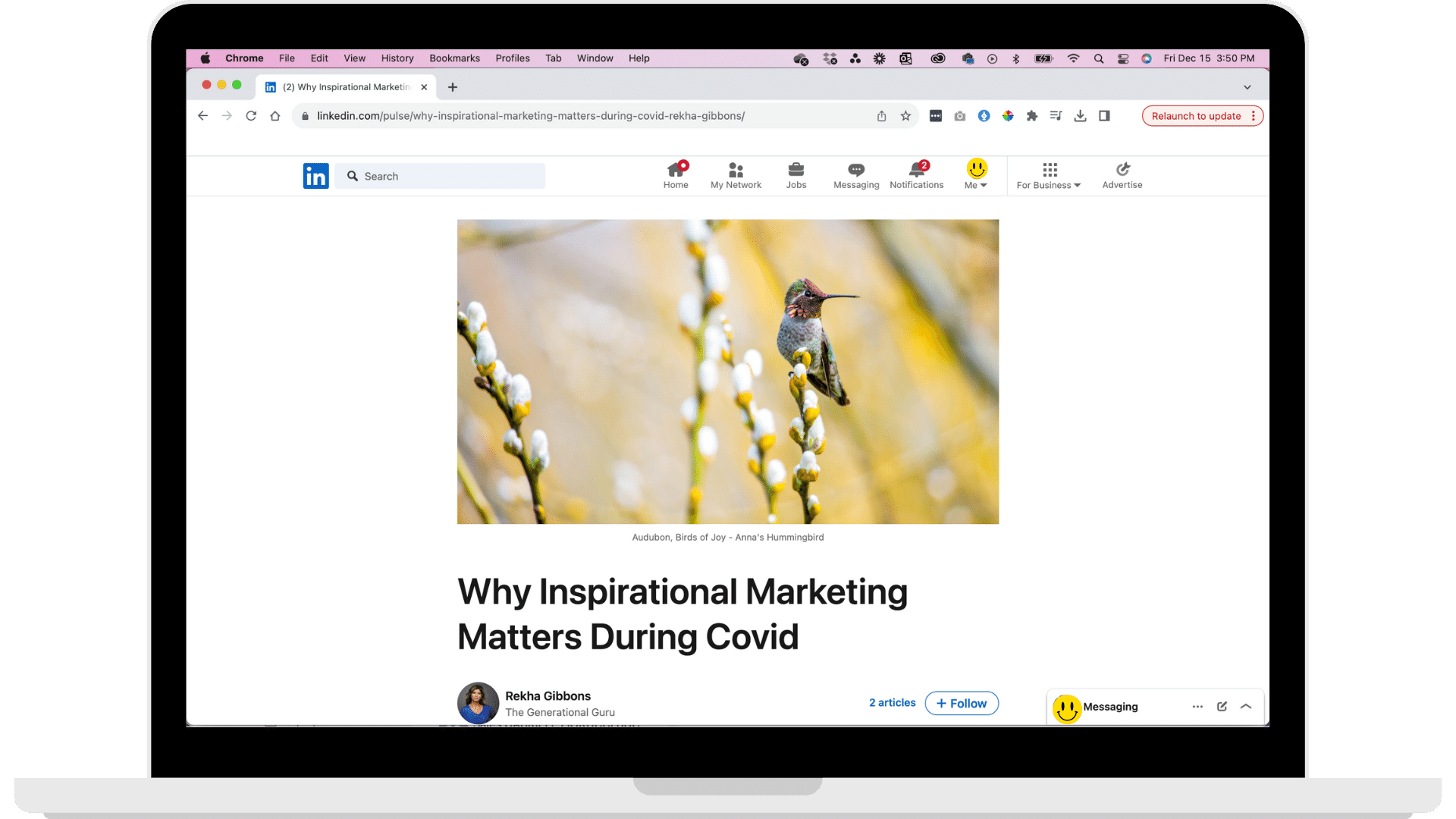Expand the Messaging panel with chevron

coord(1246,706)
